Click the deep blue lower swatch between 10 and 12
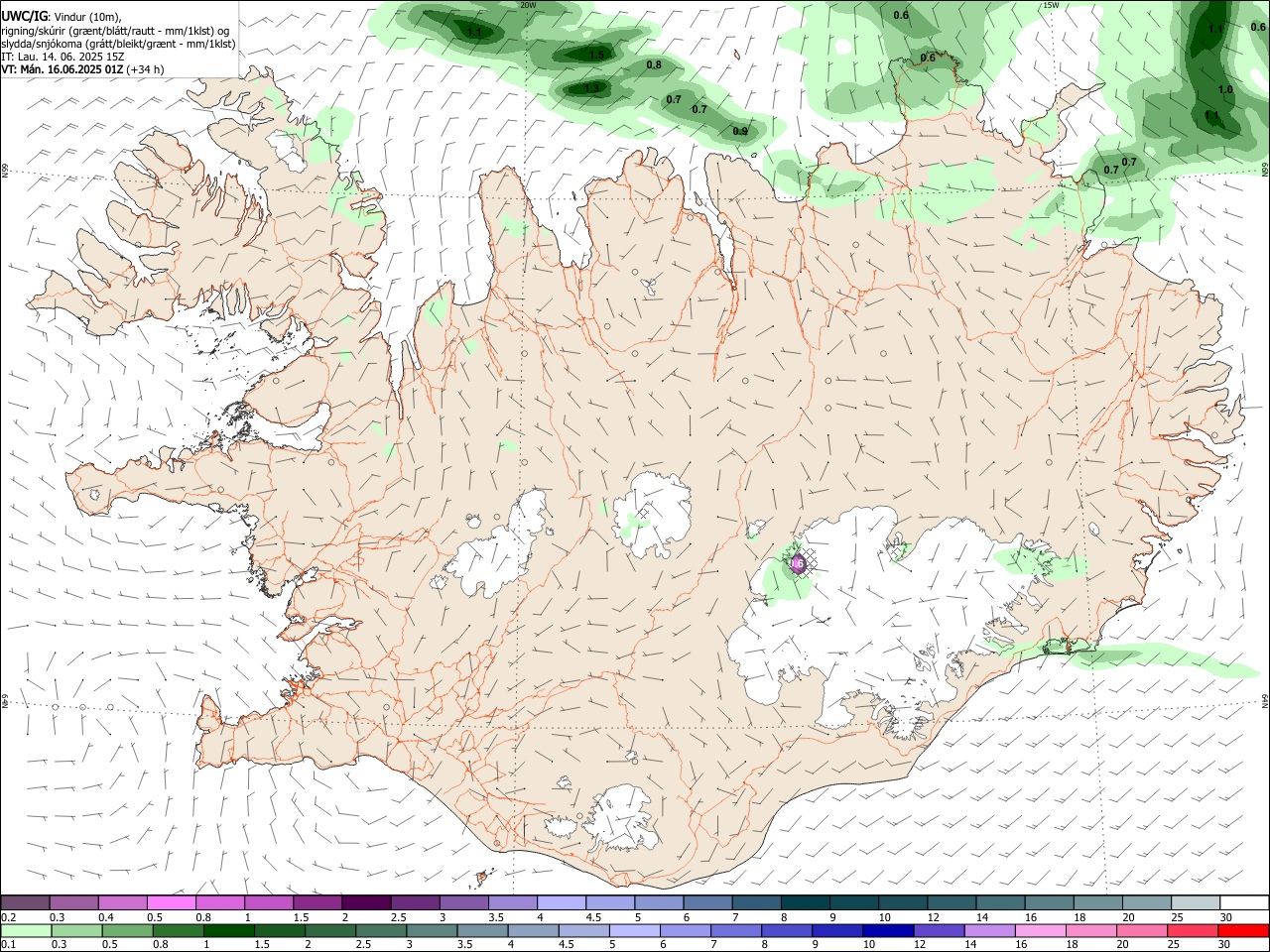Image resolution: width=1270 pixels, height=952 pixels. coord(888,930)
